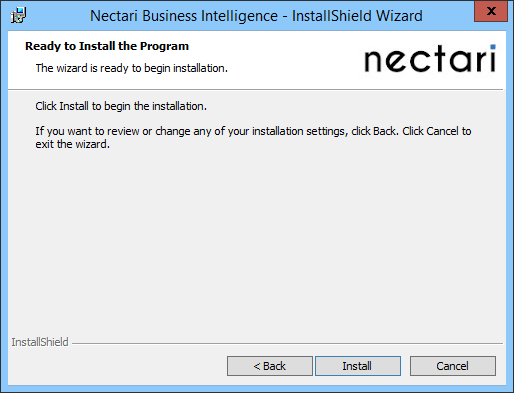The width and height of the screenshot is (514, 393).
Task: Click the white header banner left of the logo
Action: pos(283,60)
